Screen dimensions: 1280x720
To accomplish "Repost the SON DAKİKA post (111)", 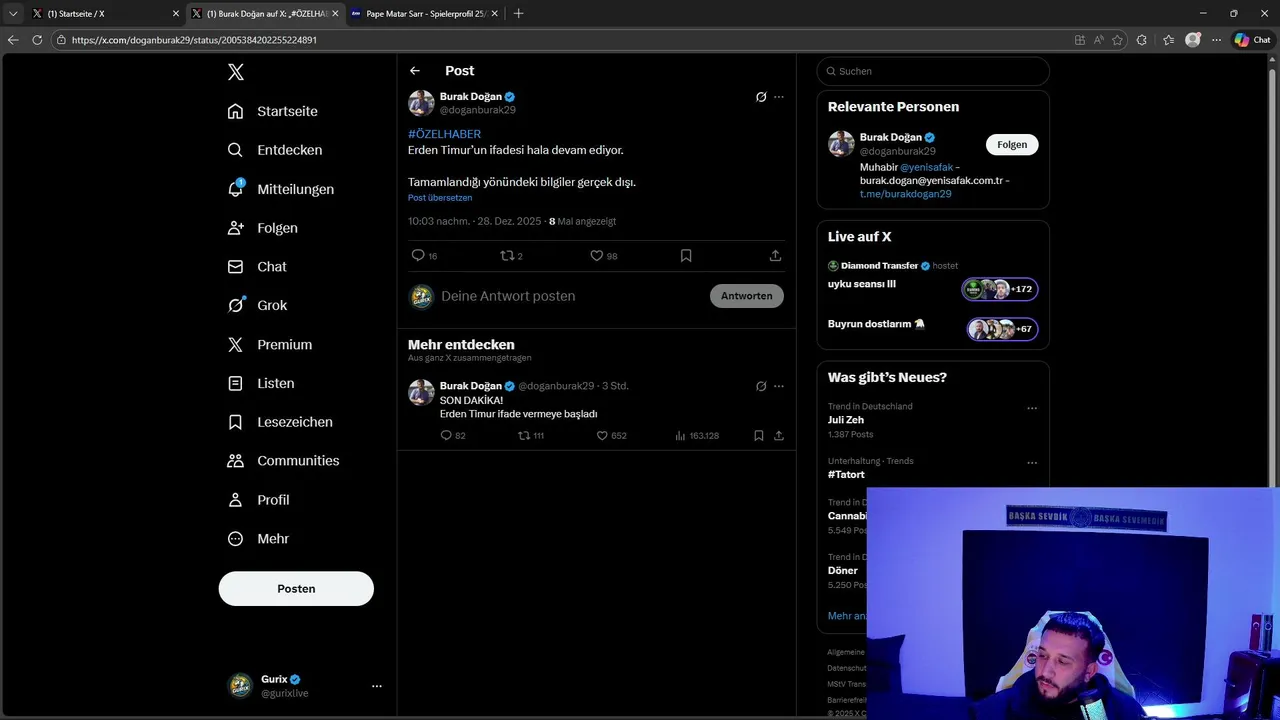I will pos(531,436).
